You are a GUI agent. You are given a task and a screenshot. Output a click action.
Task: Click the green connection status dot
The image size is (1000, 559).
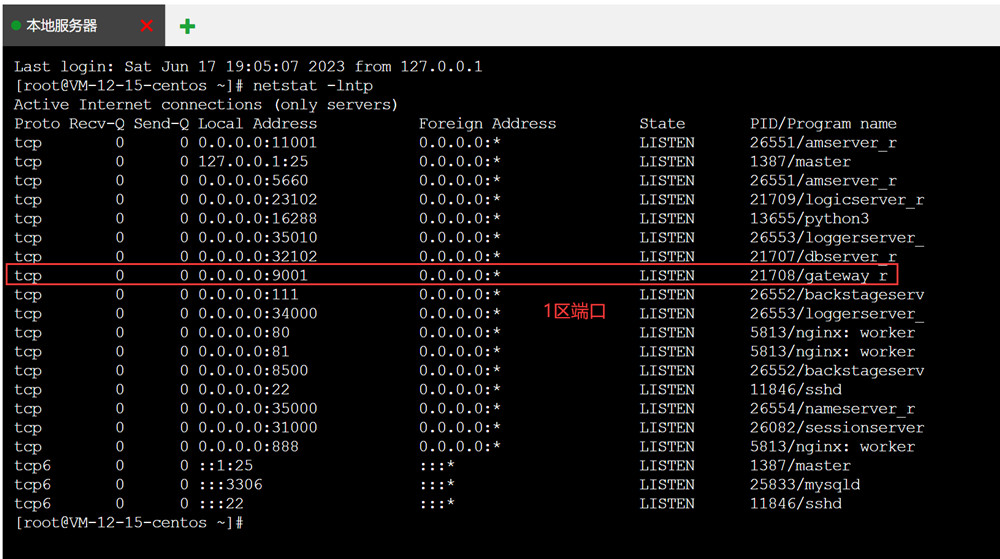(x=16, y=26)
